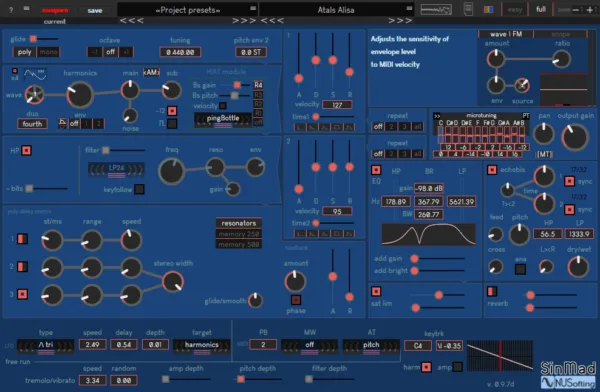Screen dimensions: 600x392
Task: Open the LP24 filter type selector
Action: point(116,169)
